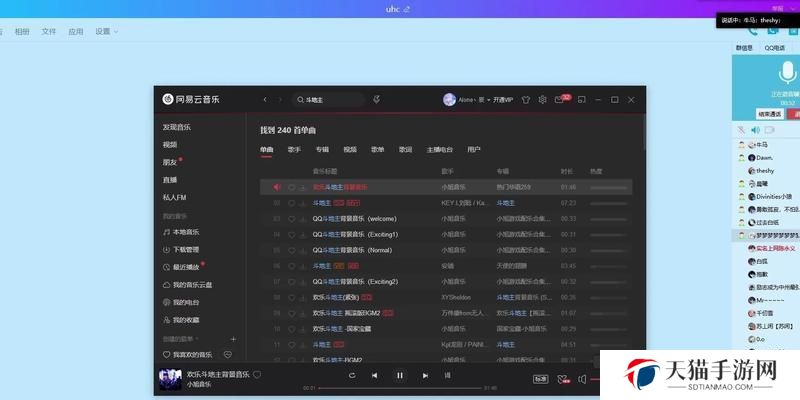Viewport: 800px width, 400px height.
Task: Show lyrics with the 词 button
Action: (447, 376)
